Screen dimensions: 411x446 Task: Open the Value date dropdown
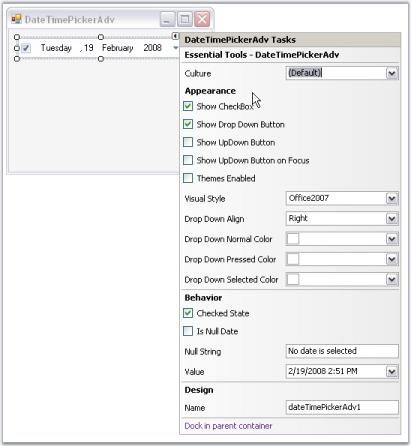[392, 371]
